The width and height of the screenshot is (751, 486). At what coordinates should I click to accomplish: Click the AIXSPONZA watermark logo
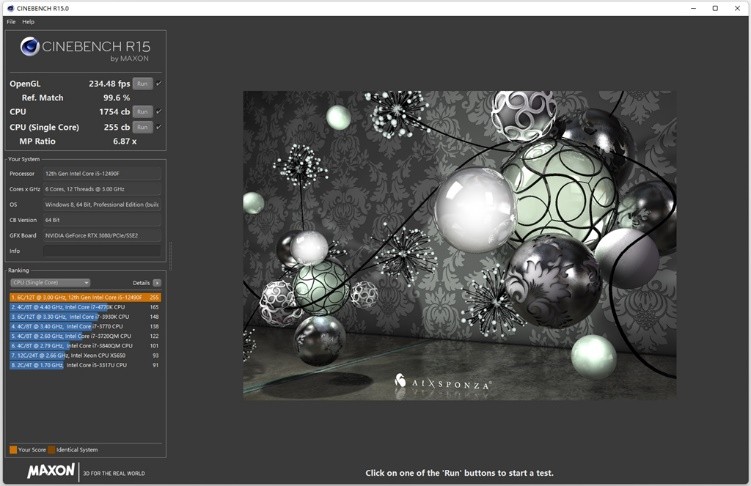[400, 381]
